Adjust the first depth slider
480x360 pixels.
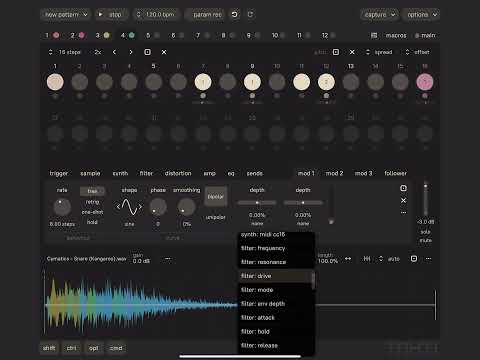pyautogui.click(x=257, y=203)
